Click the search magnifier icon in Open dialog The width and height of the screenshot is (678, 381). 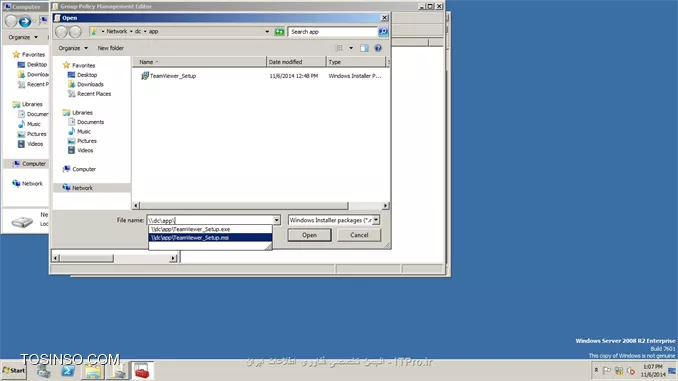point(383,32)
